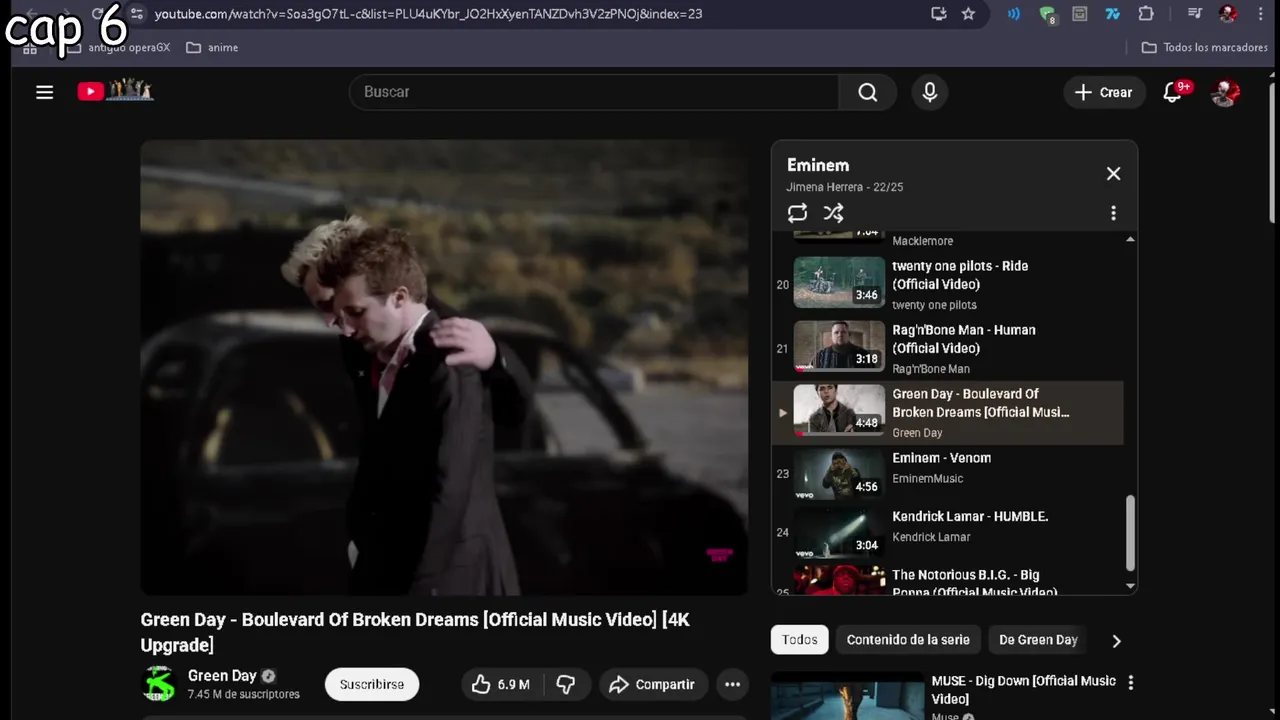The image size is (1280, 720).
Task: Click Jimena Herrera playlist owner link
Action: click(826, 187)
